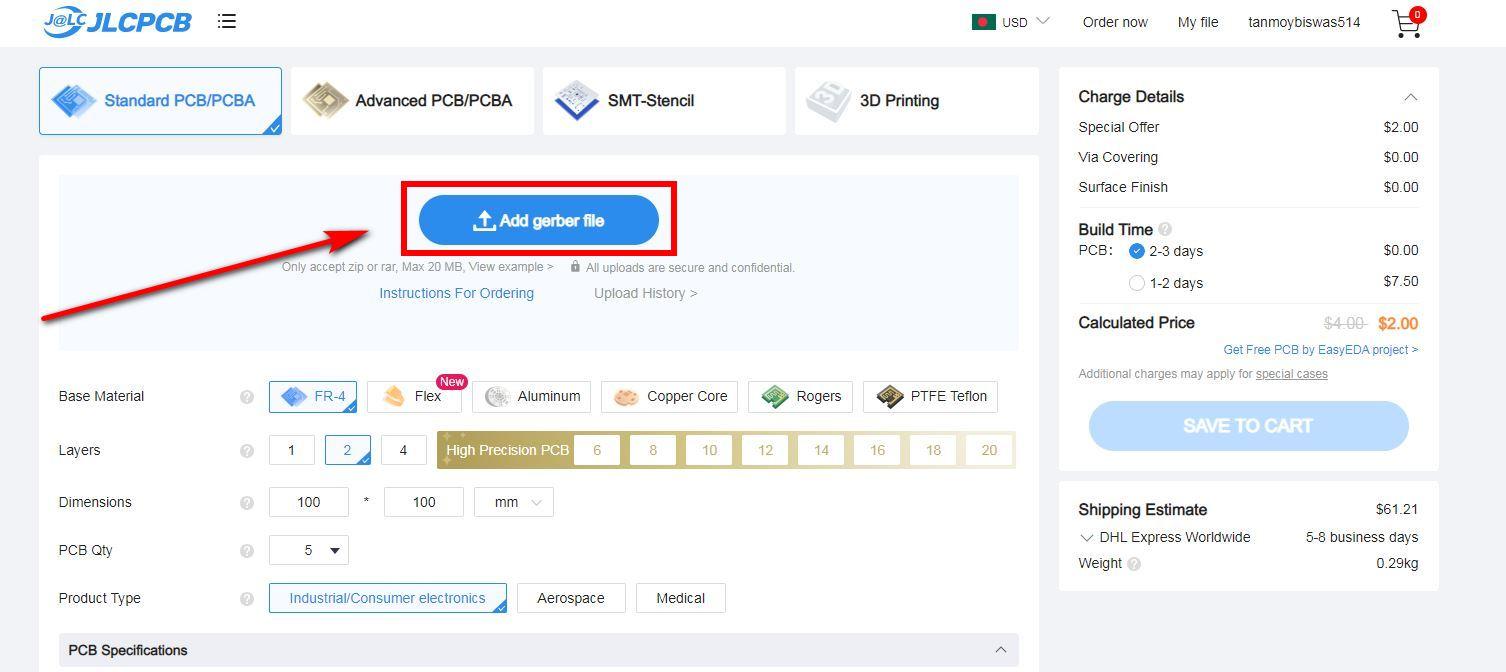This screenshot has height=672, width=1506.
Task: Collapse the Charge Details panel
Action: pos(1410,97)
